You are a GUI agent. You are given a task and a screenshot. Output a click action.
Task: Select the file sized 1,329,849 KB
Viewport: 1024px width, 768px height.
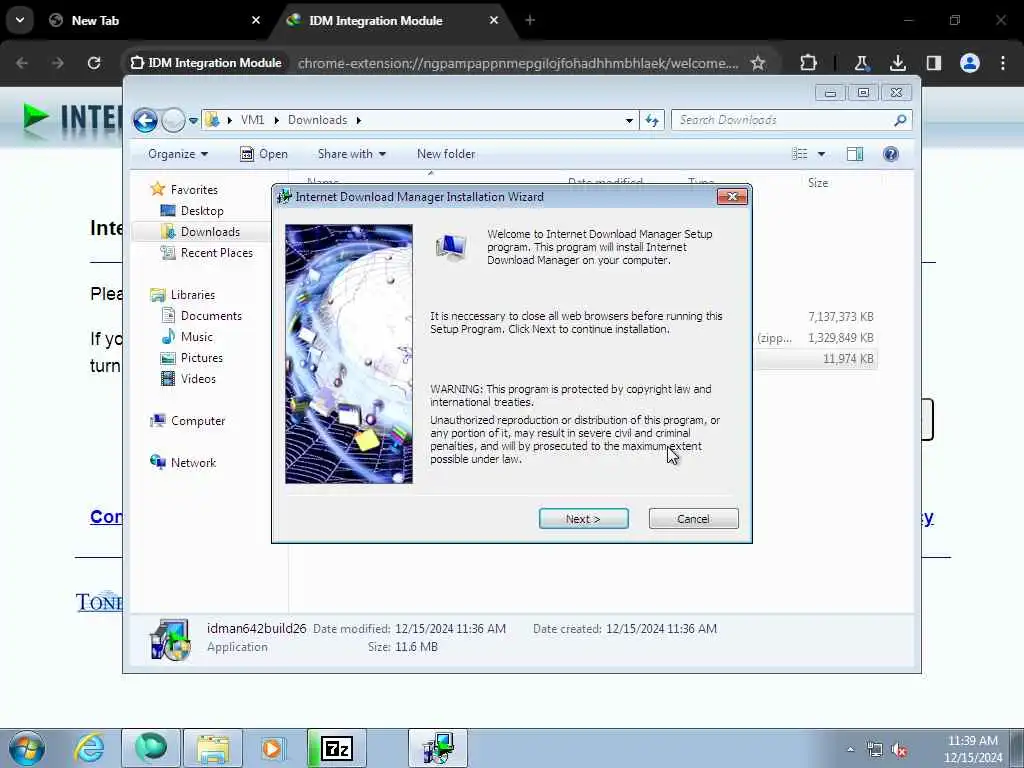click(840, 338)
